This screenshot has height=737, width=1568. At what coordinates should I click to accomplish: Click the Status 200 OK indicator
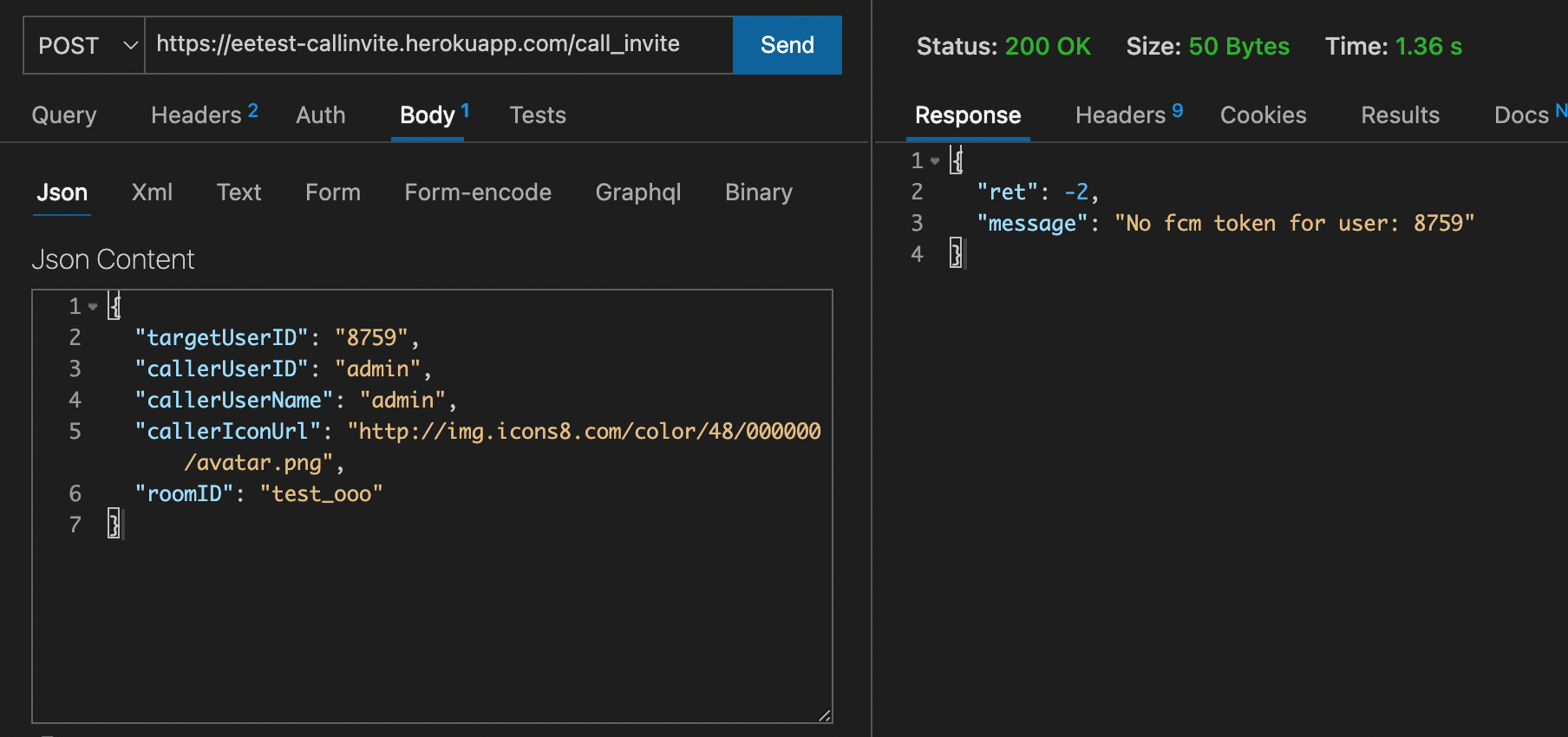point(1003,46)
